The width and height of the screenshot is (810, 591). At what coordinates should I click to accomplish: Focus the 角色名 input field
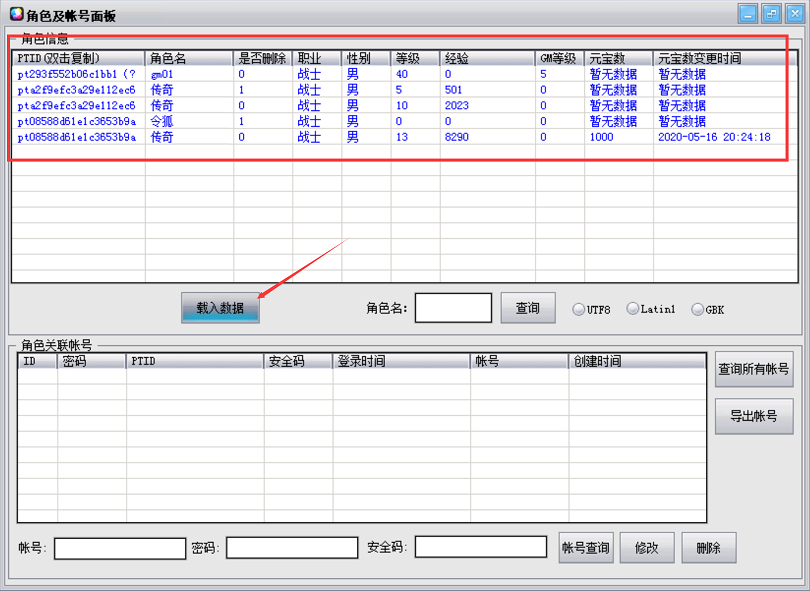(453, 308)
